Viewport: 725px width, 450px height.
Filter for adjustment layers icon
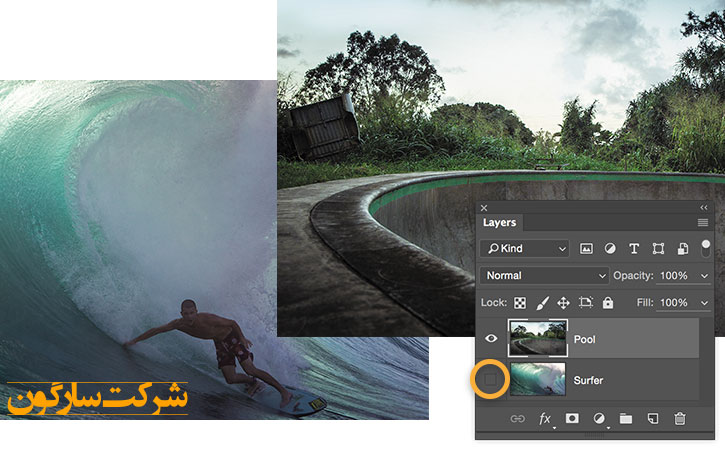click(x=610, y=248)
